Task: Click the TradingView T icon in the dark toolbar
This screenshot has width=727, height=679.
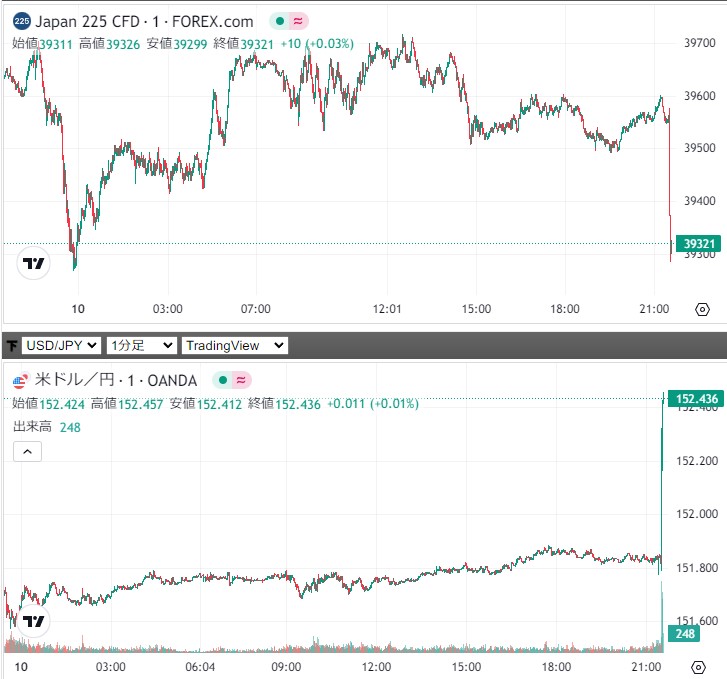Action: click(12, 346)
